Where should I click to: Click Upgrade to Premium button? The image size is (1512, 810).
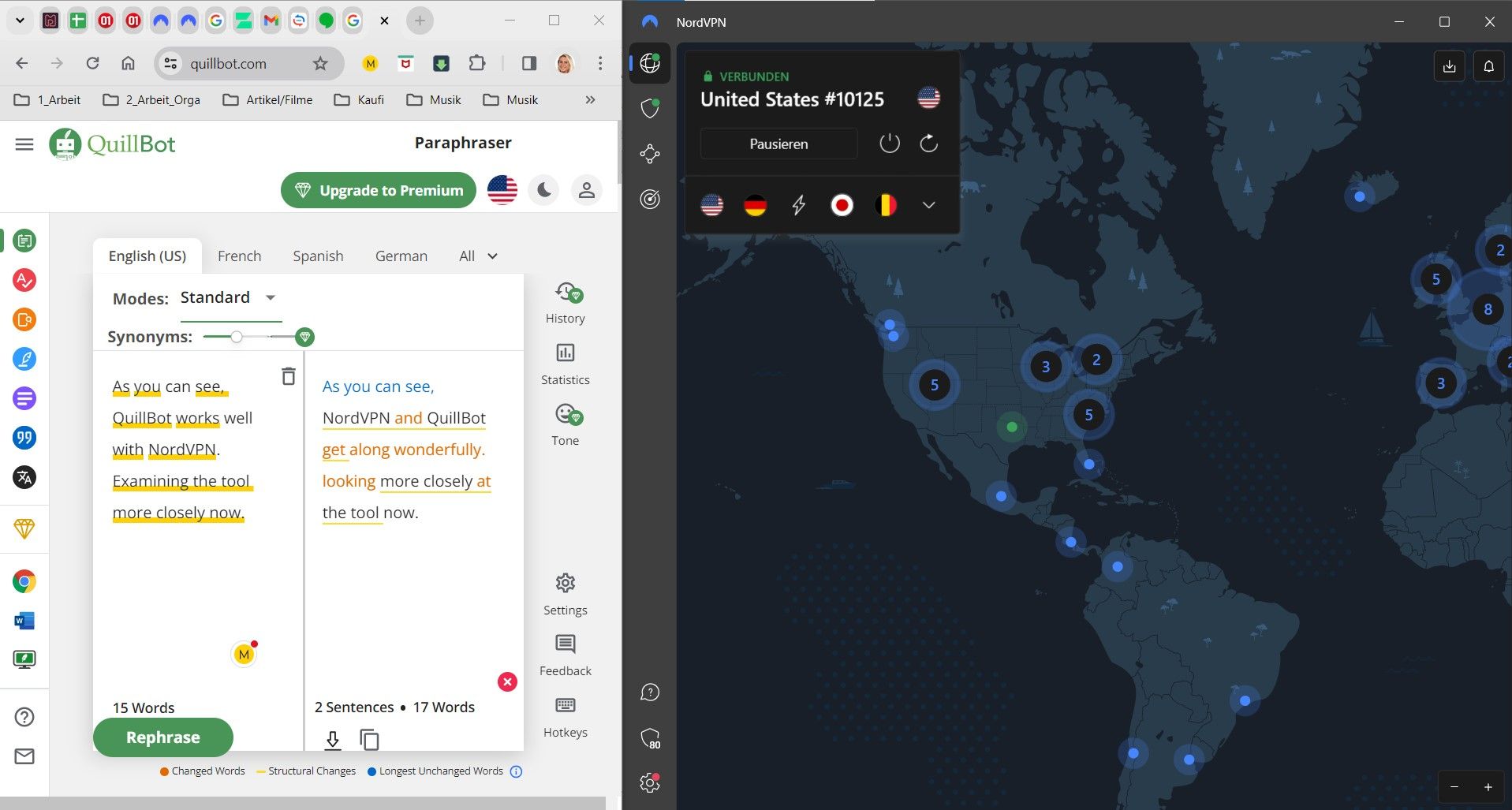[379, 190]
